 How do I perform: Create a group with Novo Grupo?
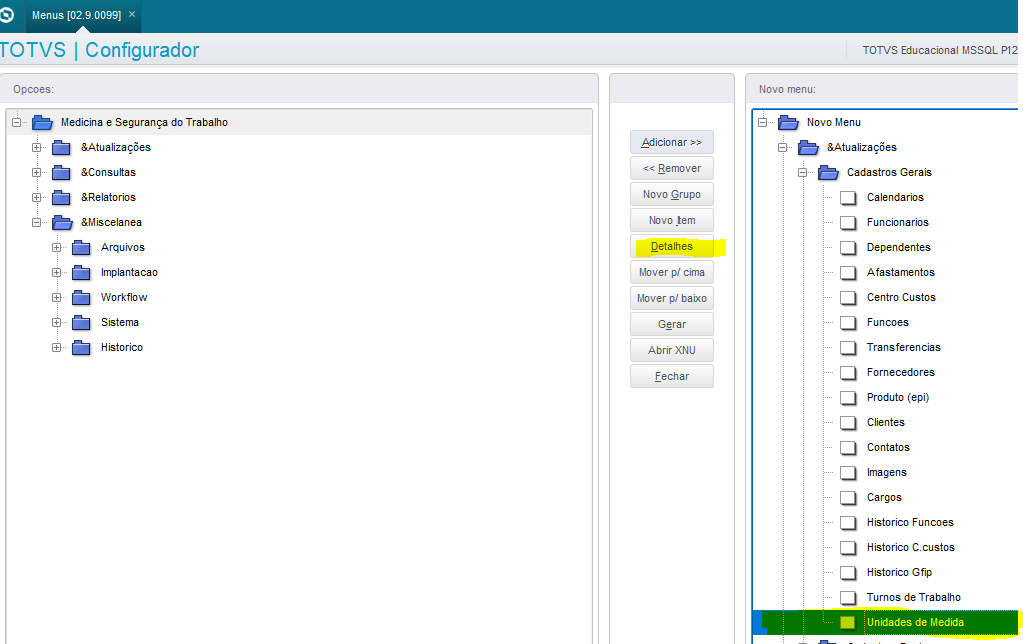tap(671, 194)
